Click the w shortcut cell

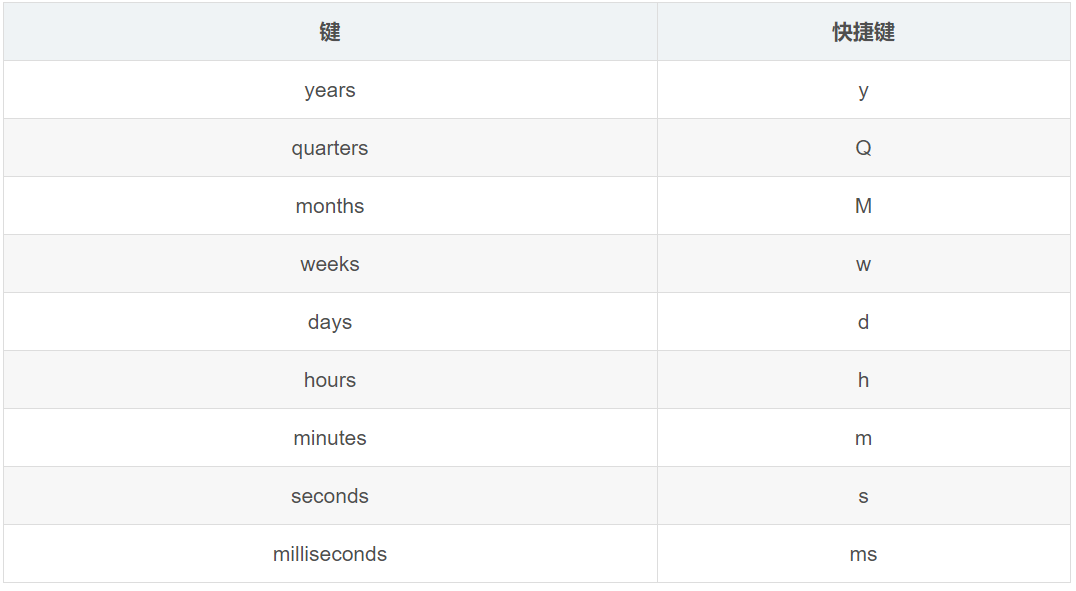click(863, 264)
